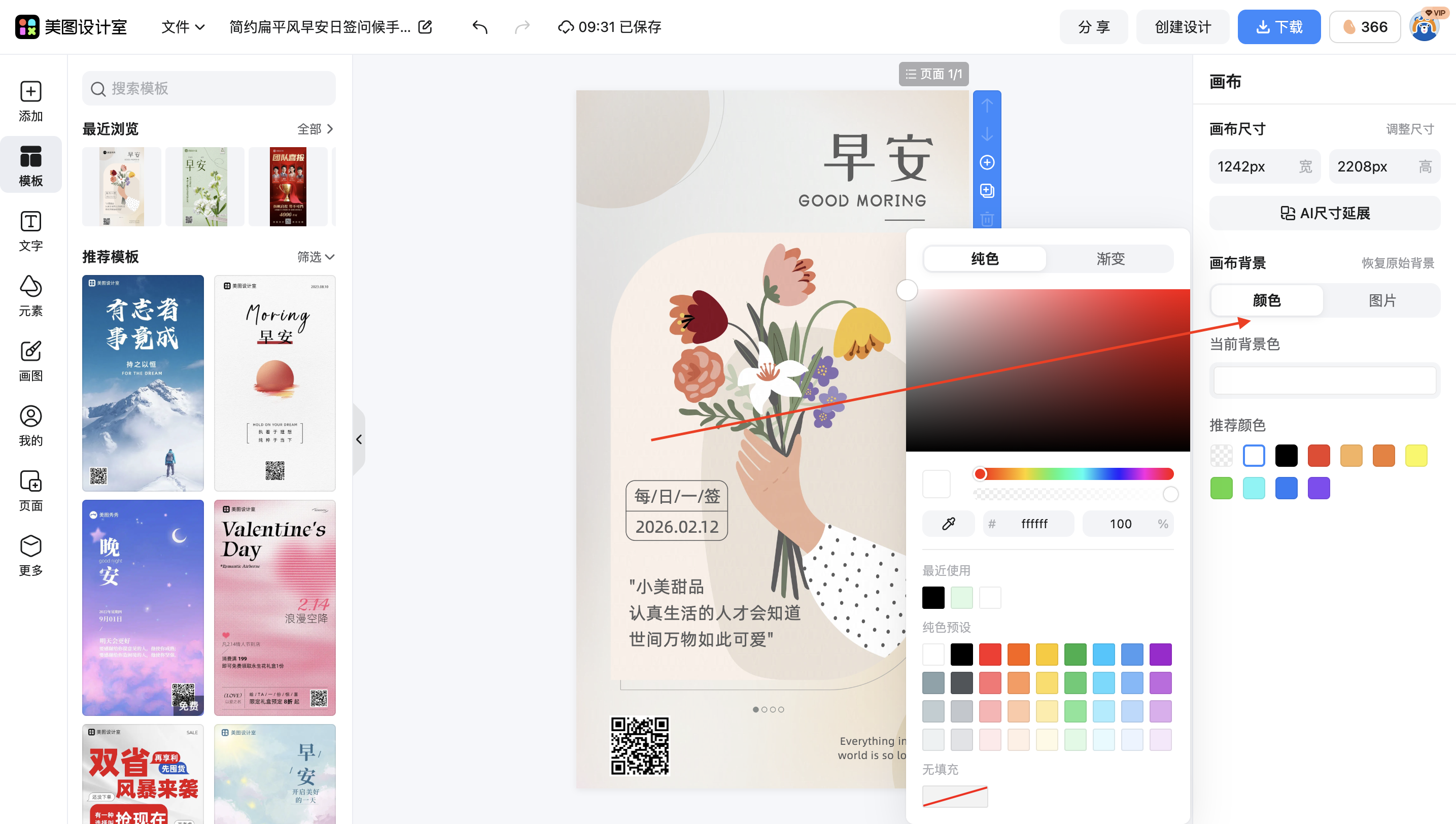Image resolution: width=1456 pixels, height=824 pixels.
Task: Switch canvas background mode to 图片
Action: click(x=1383, y=300)
